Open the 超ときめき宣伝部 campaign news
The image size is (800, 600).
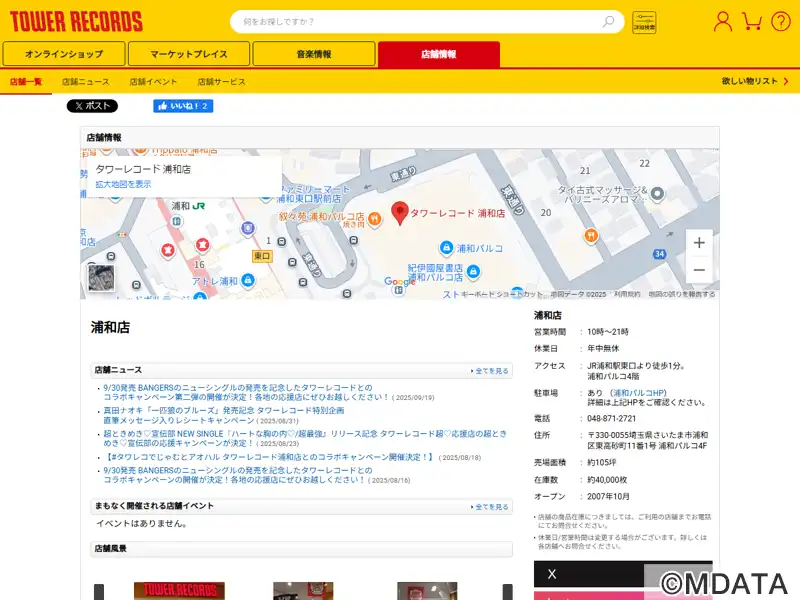[305, 438]
